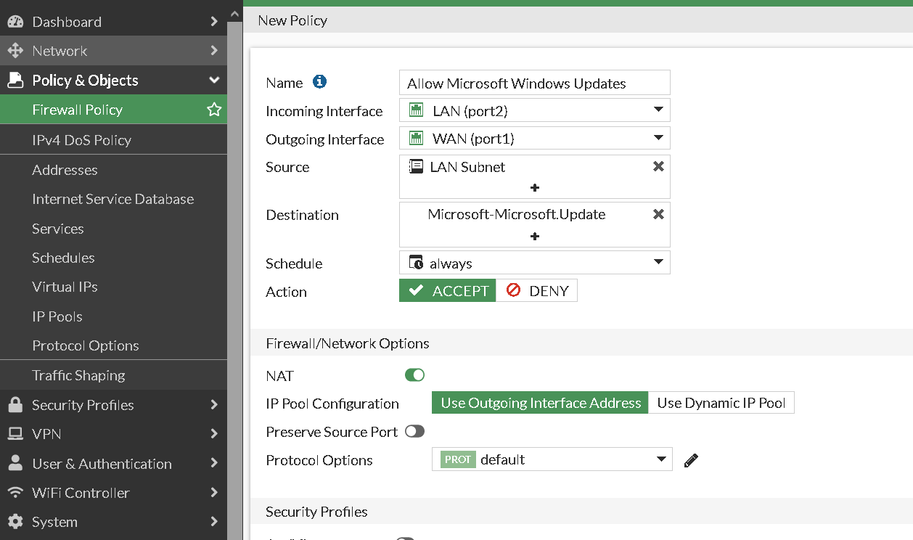Click the pencil icon to edit Protocol Options

pos(691,460)
